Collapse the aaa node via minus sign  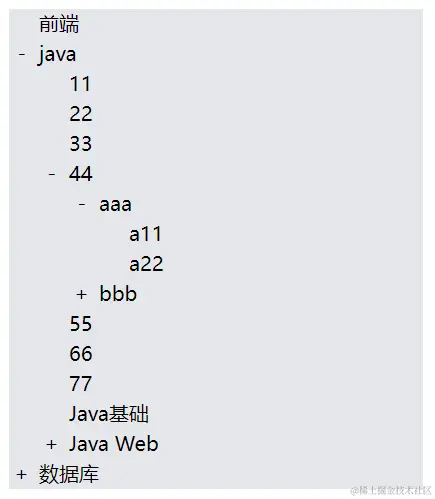(x=82, y=204)
